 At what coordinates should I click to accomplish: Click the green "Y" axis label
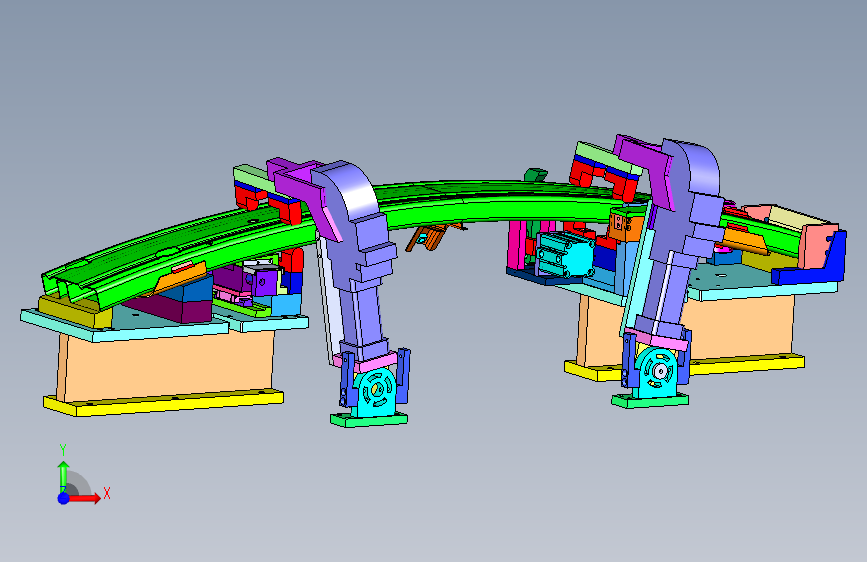(x=63, y=450)
